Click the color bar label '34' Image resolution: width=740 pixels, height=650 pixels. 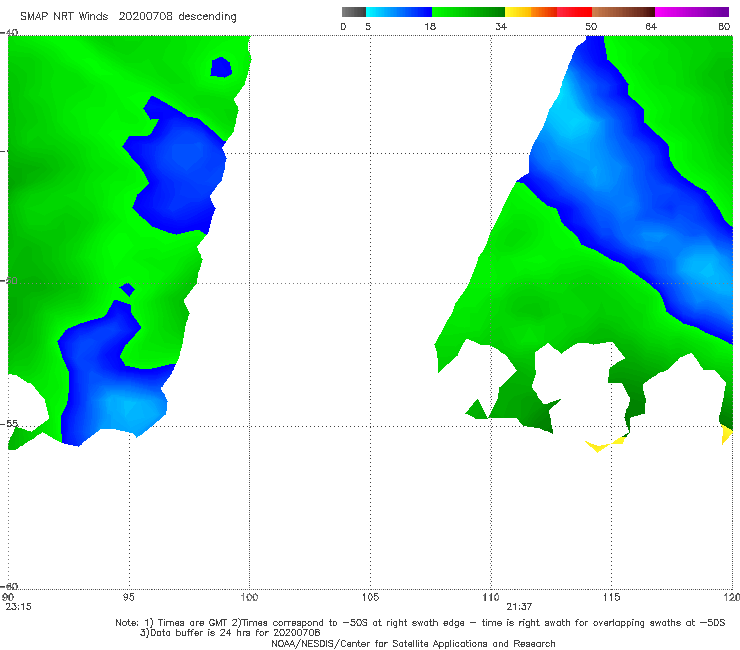501,27
